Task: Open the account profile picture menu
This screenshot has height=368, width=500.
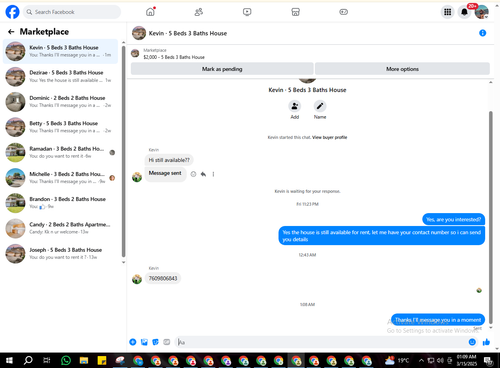Action: [x=481, y=12]
